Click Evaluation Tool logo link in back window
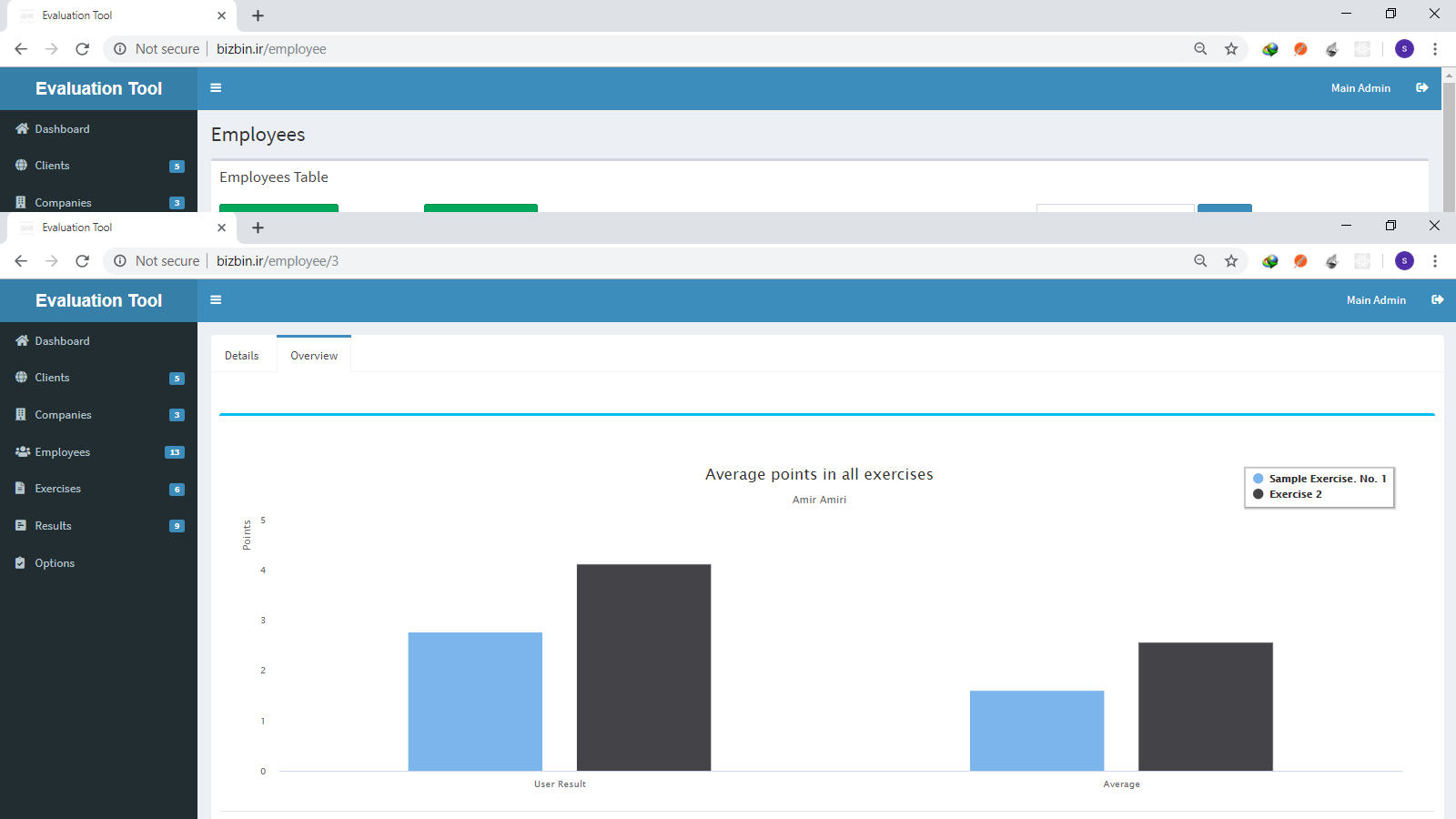Viewport: 1456px width, 819px height. pos(98,88)
